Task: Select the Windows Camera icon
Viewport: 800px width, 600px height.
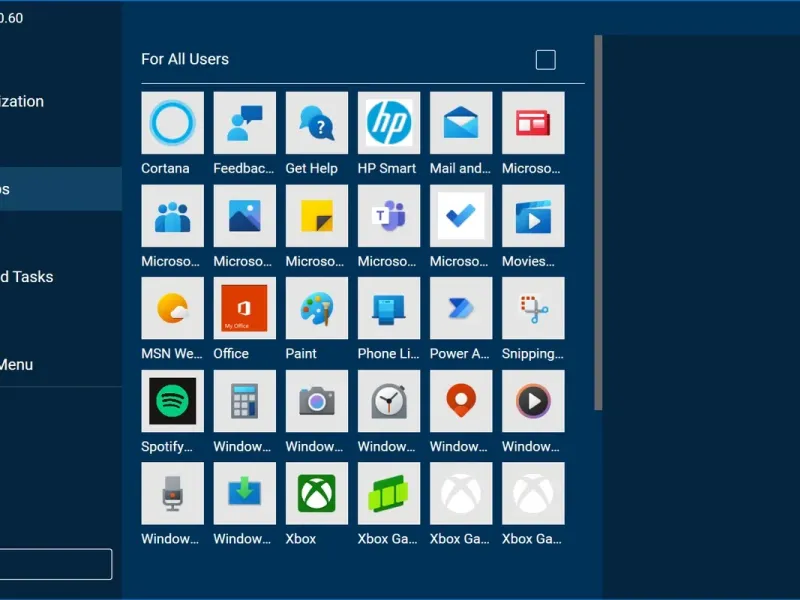Action: click(317, 401)
